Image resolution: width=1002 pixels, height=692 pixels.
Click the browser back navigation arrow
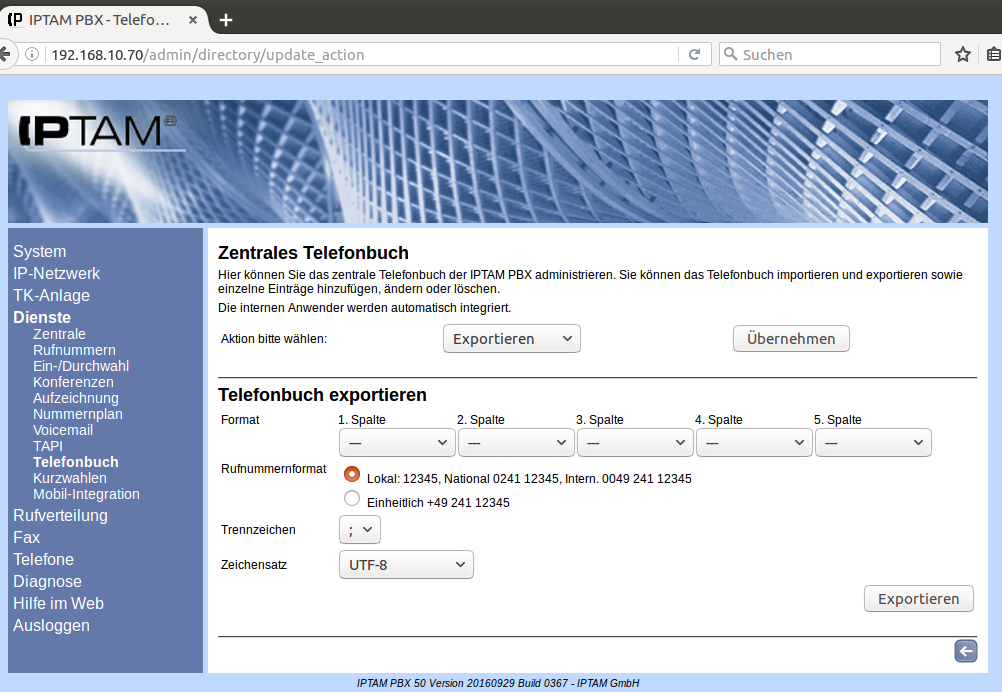[x=5, y=54]
